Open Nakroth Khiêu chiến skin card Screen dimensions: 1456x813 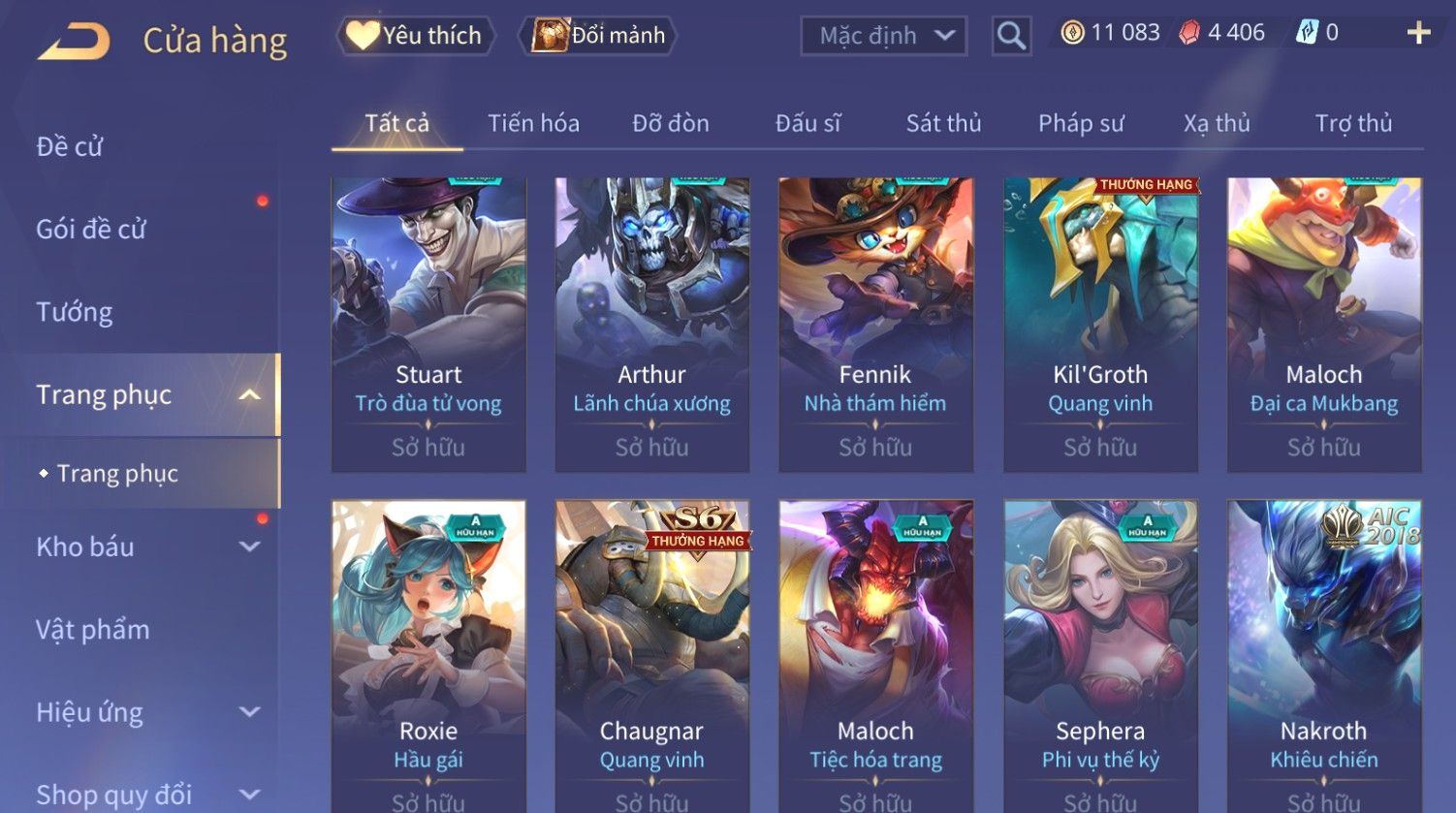click(x=1324, y=656)
